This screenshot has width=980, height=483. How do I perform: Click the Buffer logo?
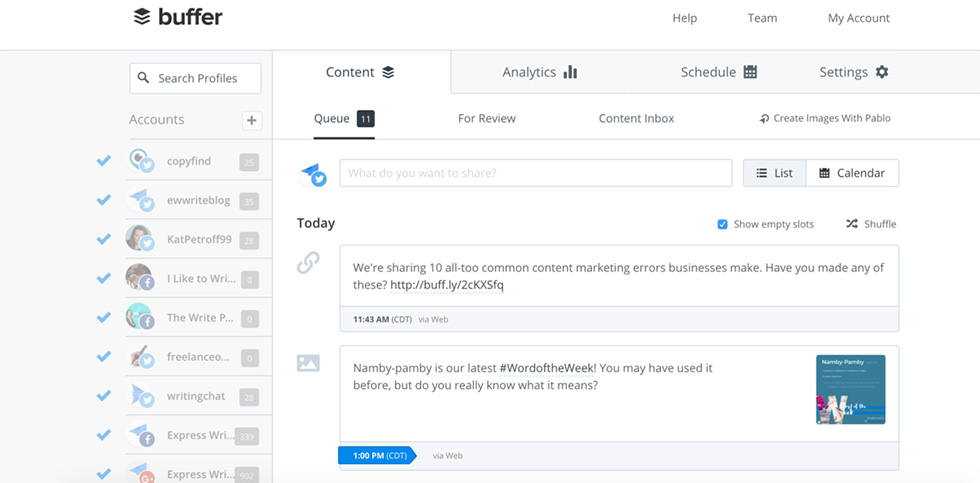point(178,17)
